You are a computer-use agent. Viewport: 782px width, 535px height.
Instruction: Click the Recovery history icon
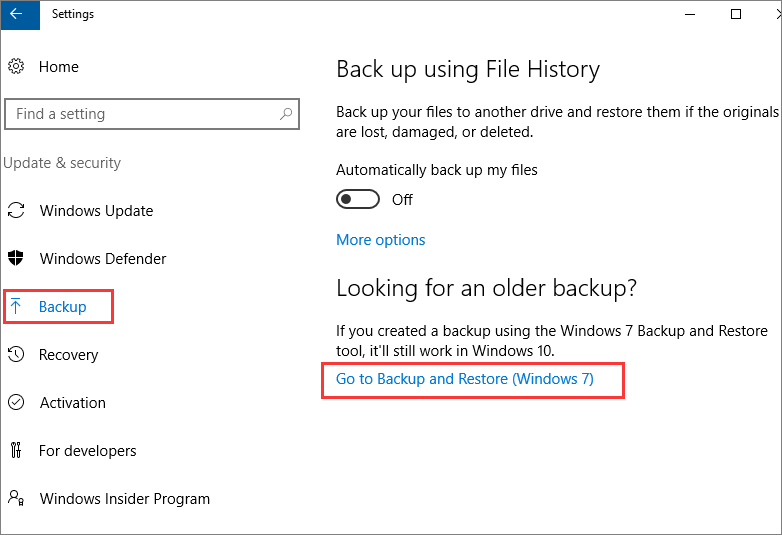(x=16, y=355)
